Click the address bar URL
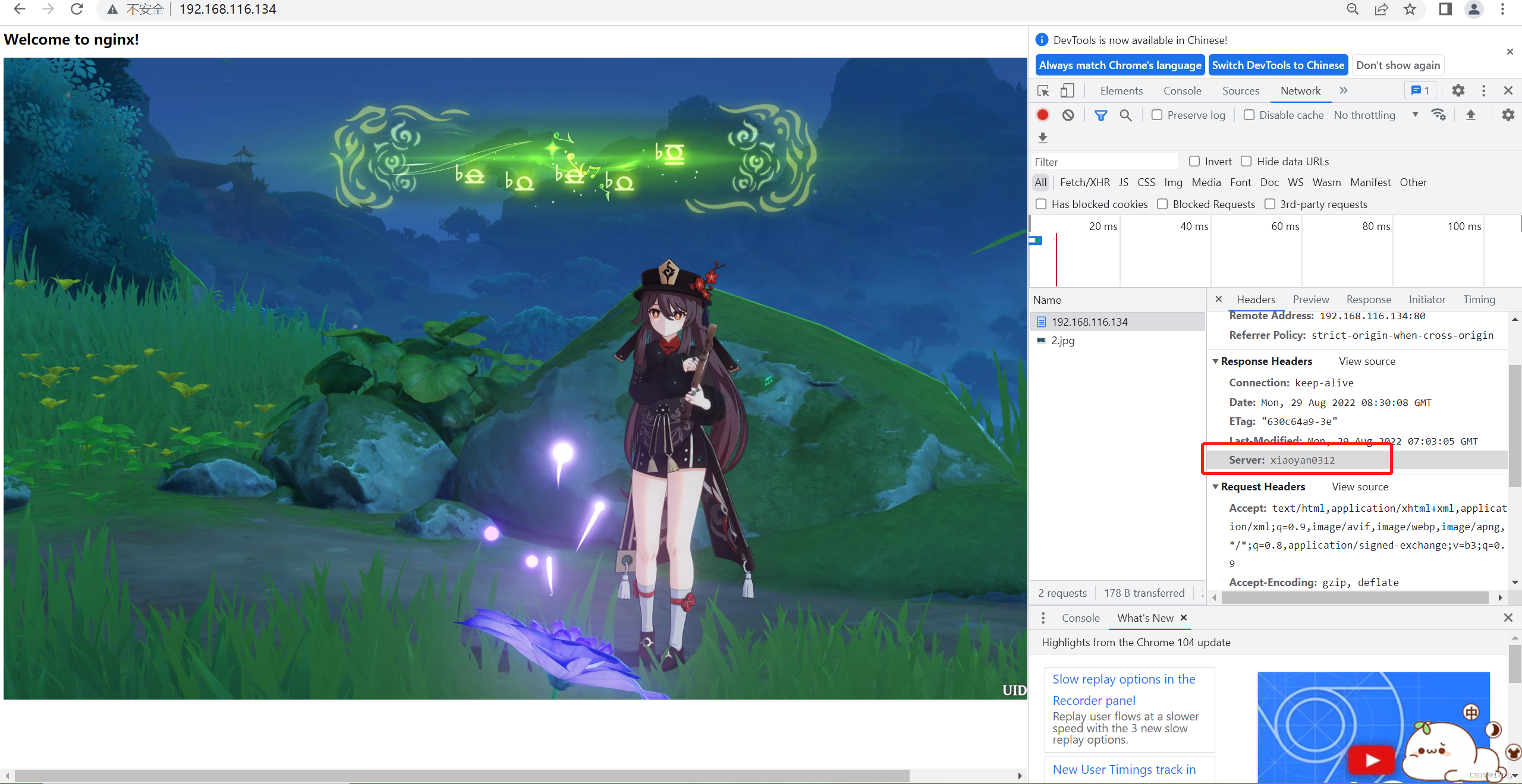The height and width of the screenshot is (784, 1522). click(x=228, y=10)
